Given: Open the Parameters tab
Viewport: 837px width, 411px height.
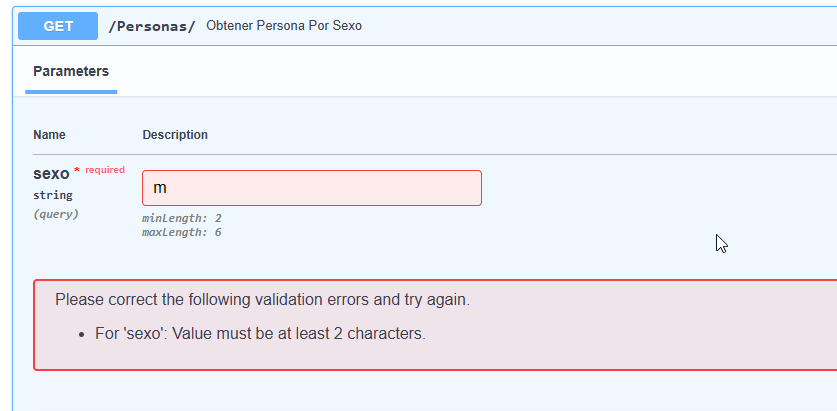Looking at the screenshot, I should click(x=71, y=72).
